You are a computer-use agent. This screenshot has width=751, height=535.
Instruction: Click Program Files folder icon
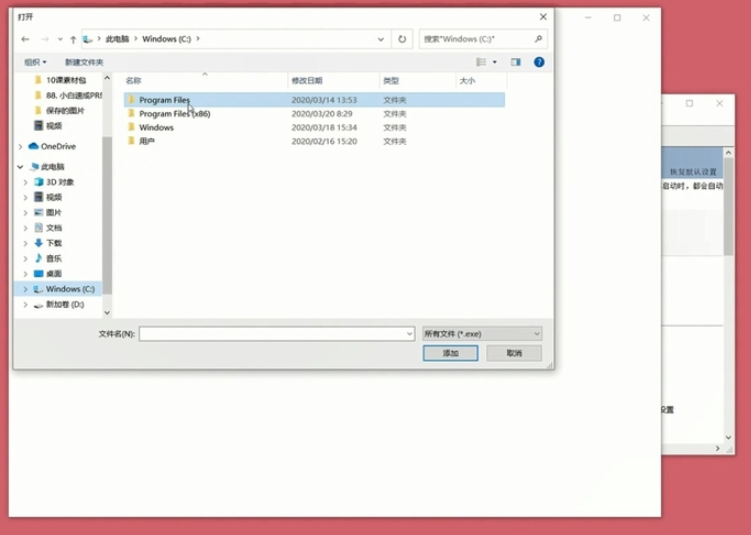[x=131, y=100]
